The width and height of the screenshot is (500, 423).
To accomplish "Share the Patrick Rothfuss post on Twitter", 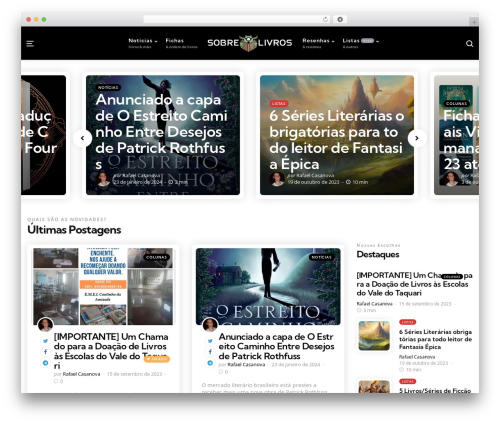I will pyautogui.click(x=210, y=341).
